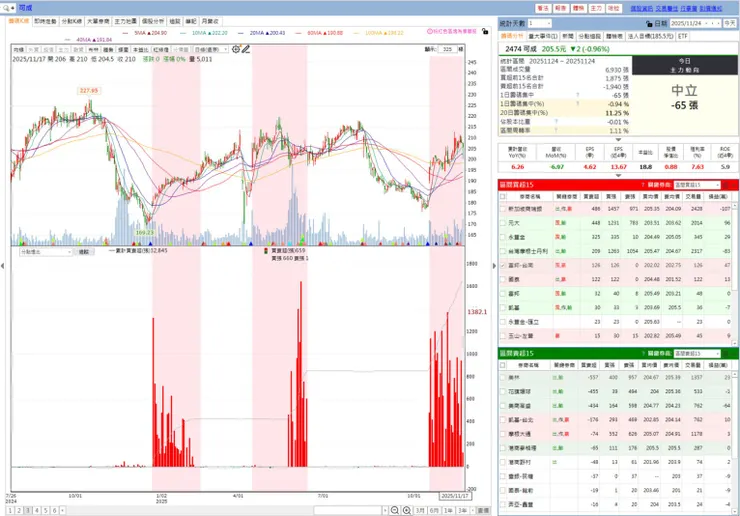Viewport: 740px width, 516px height.
Task: Open the chart settings gear icon
Action: click(236, 49)
